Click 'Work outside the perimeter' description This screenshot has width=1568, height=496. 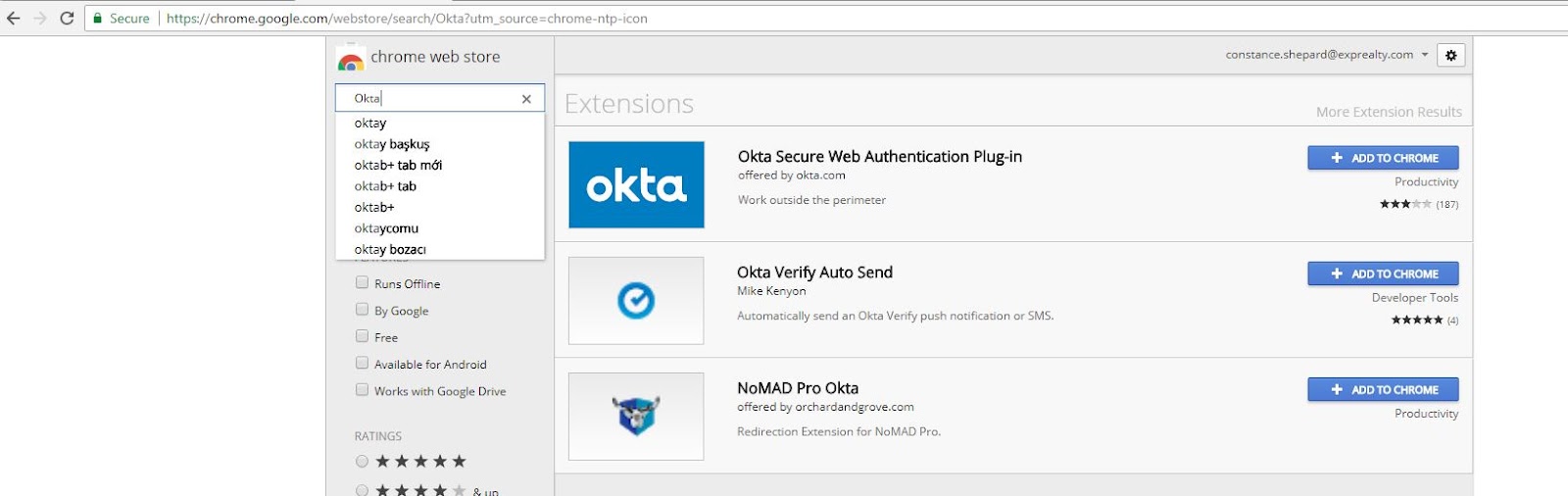pyautogui.click(x=811, y=200)
